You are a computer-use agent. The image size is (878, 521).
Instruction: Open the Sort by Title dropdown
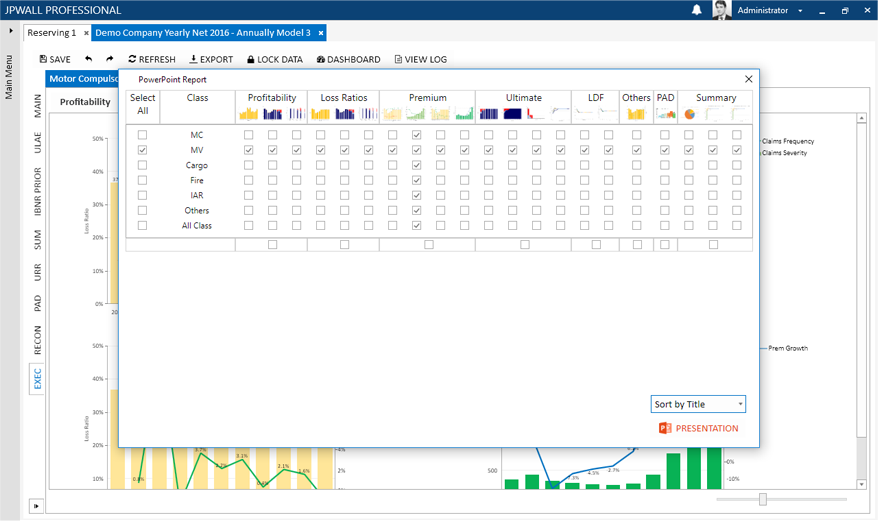pyautogui.click(x=698, y=404)
